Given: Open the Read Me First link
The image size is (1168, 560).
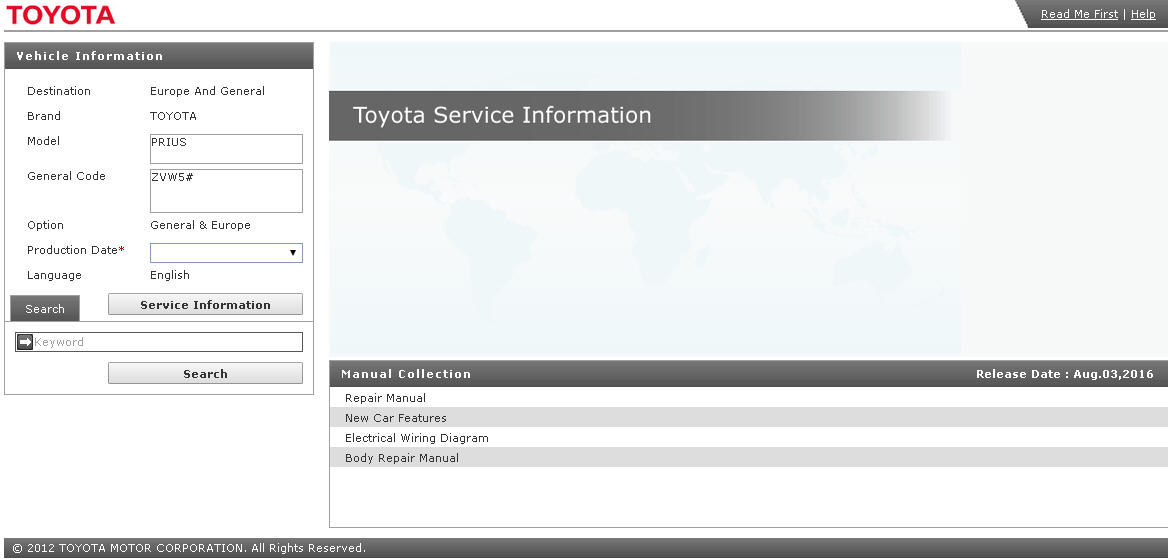Looking at the screenshot, I should tap(1079, 14).
